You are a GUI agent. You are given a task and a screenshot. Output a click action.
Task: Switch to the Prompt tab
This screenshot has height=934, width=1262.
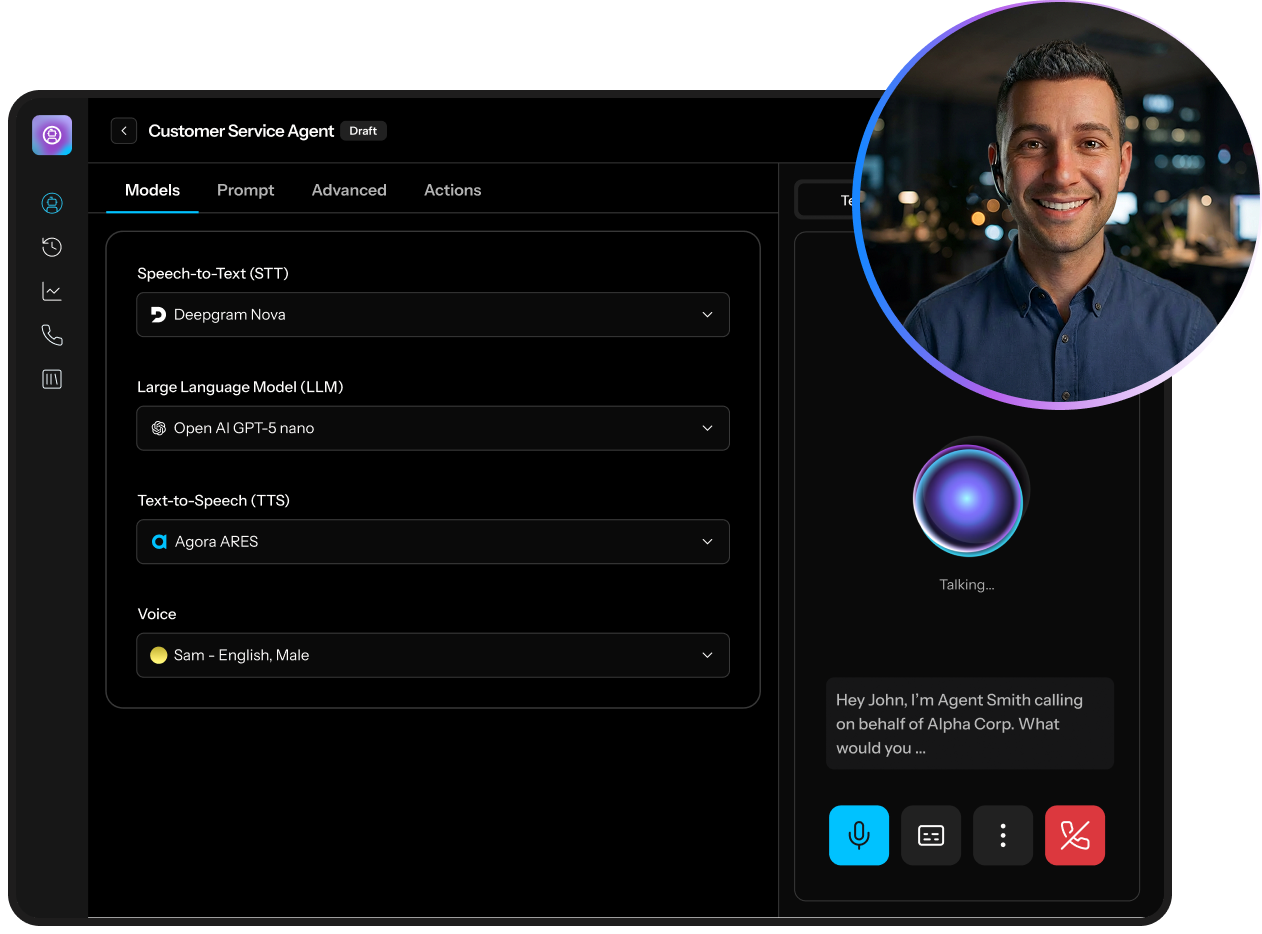[x=245, y=190]
